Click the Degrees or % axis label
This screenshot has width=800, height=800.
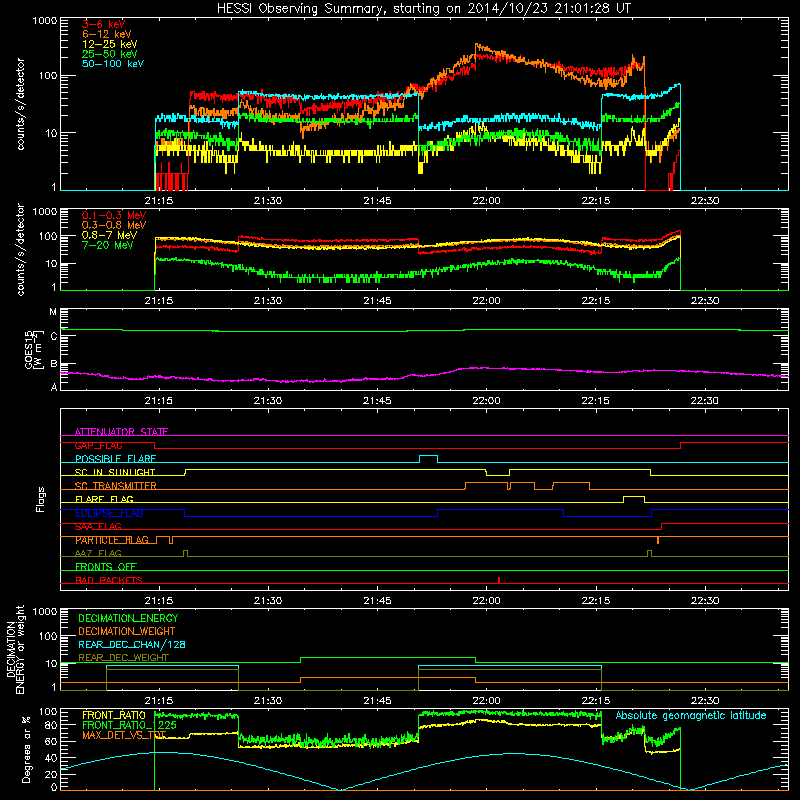tap(26, 749)
